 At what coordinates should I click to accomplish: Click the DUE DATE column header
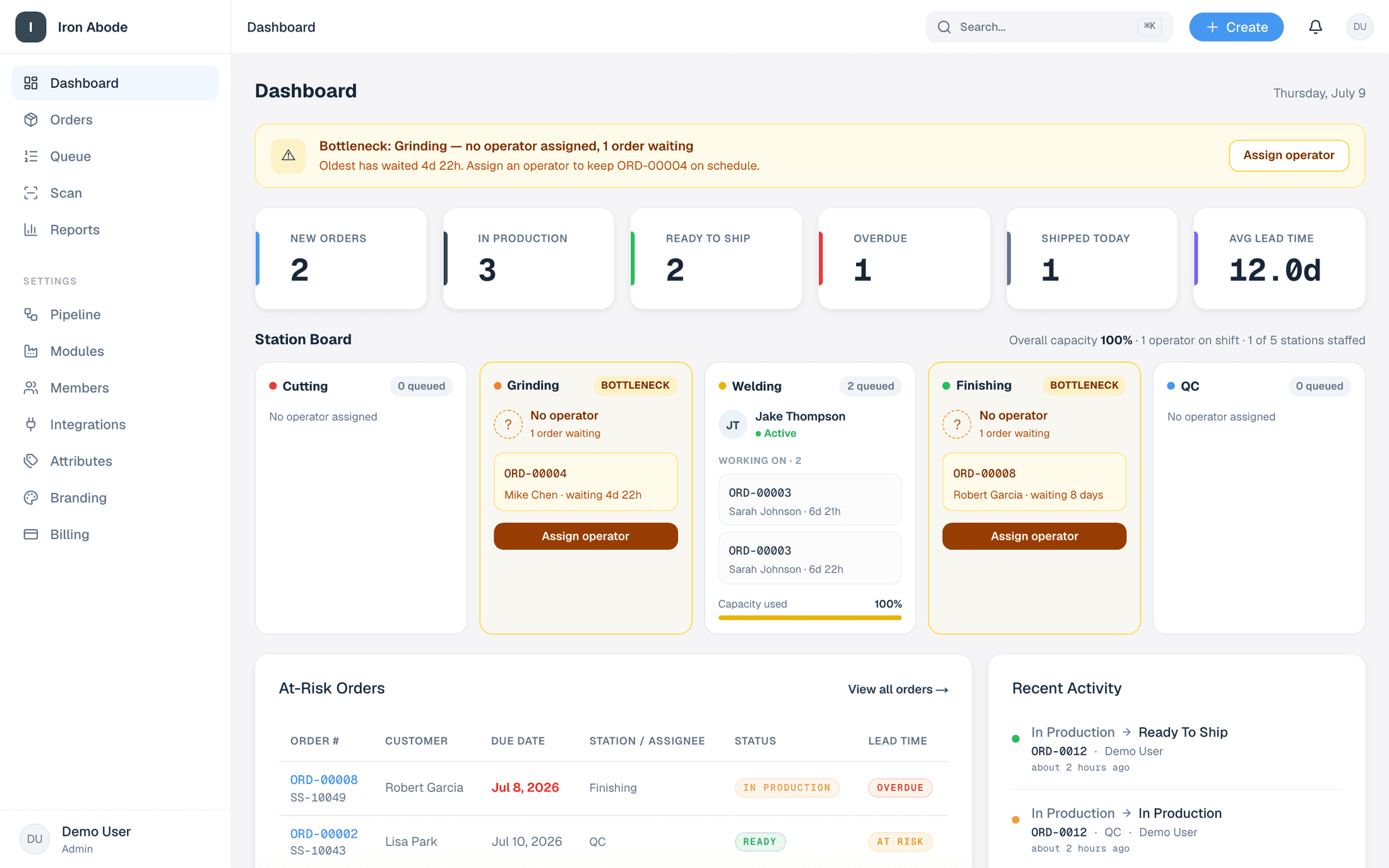(x=518, y=740)
